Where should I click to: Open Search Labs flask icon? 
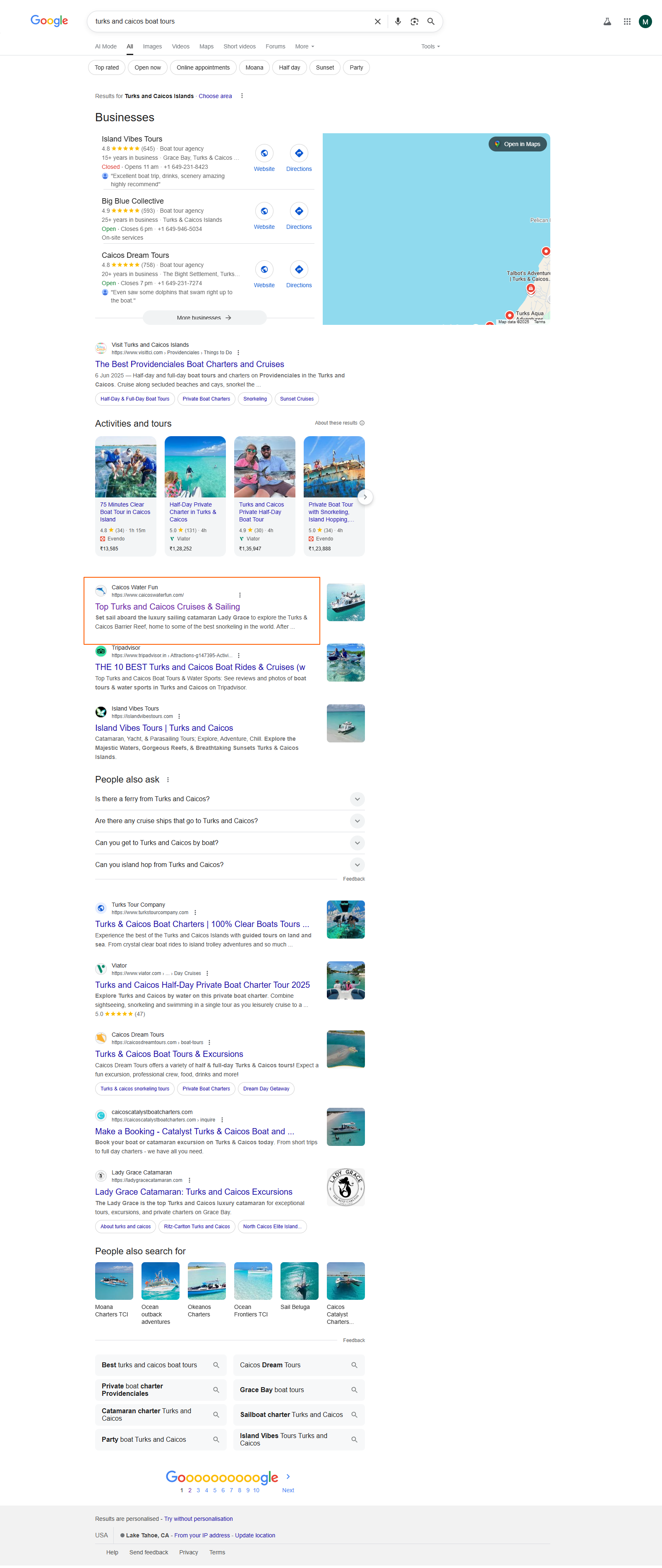pyautogui.click(x=607, y=21)
